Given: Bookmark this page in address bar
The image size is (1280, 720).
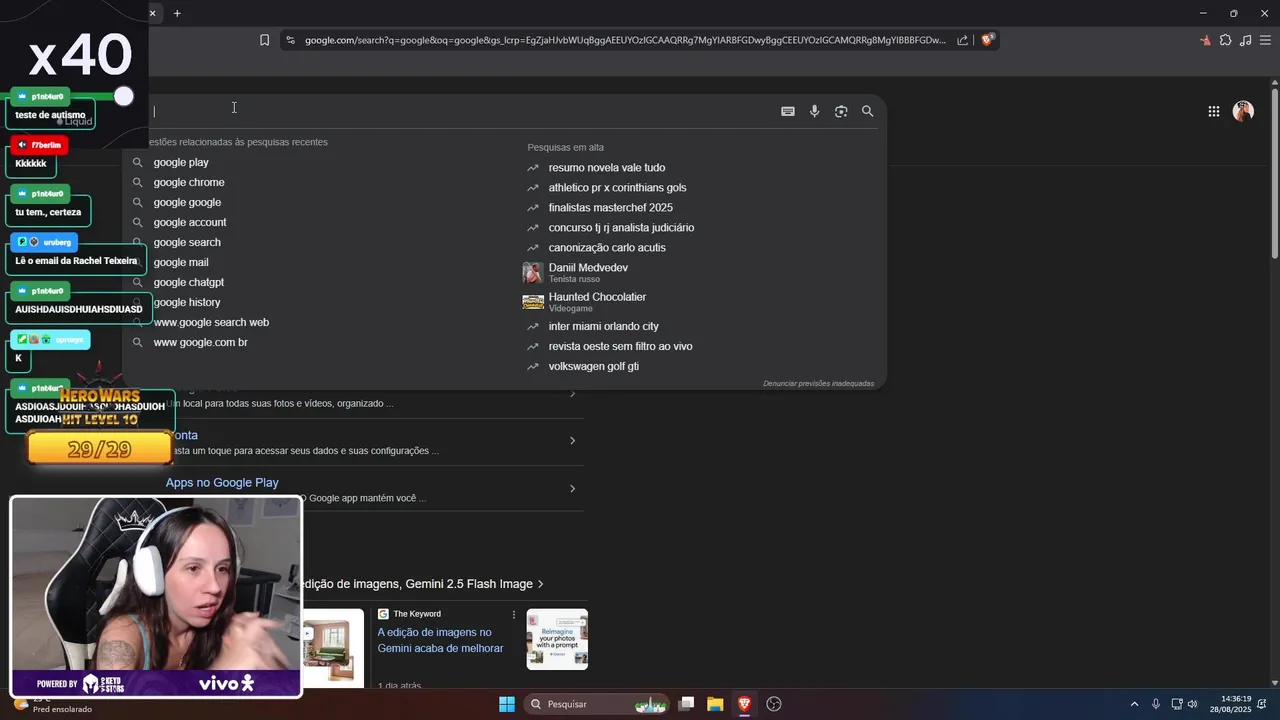Looking at the screenshot, I should 264,40.
